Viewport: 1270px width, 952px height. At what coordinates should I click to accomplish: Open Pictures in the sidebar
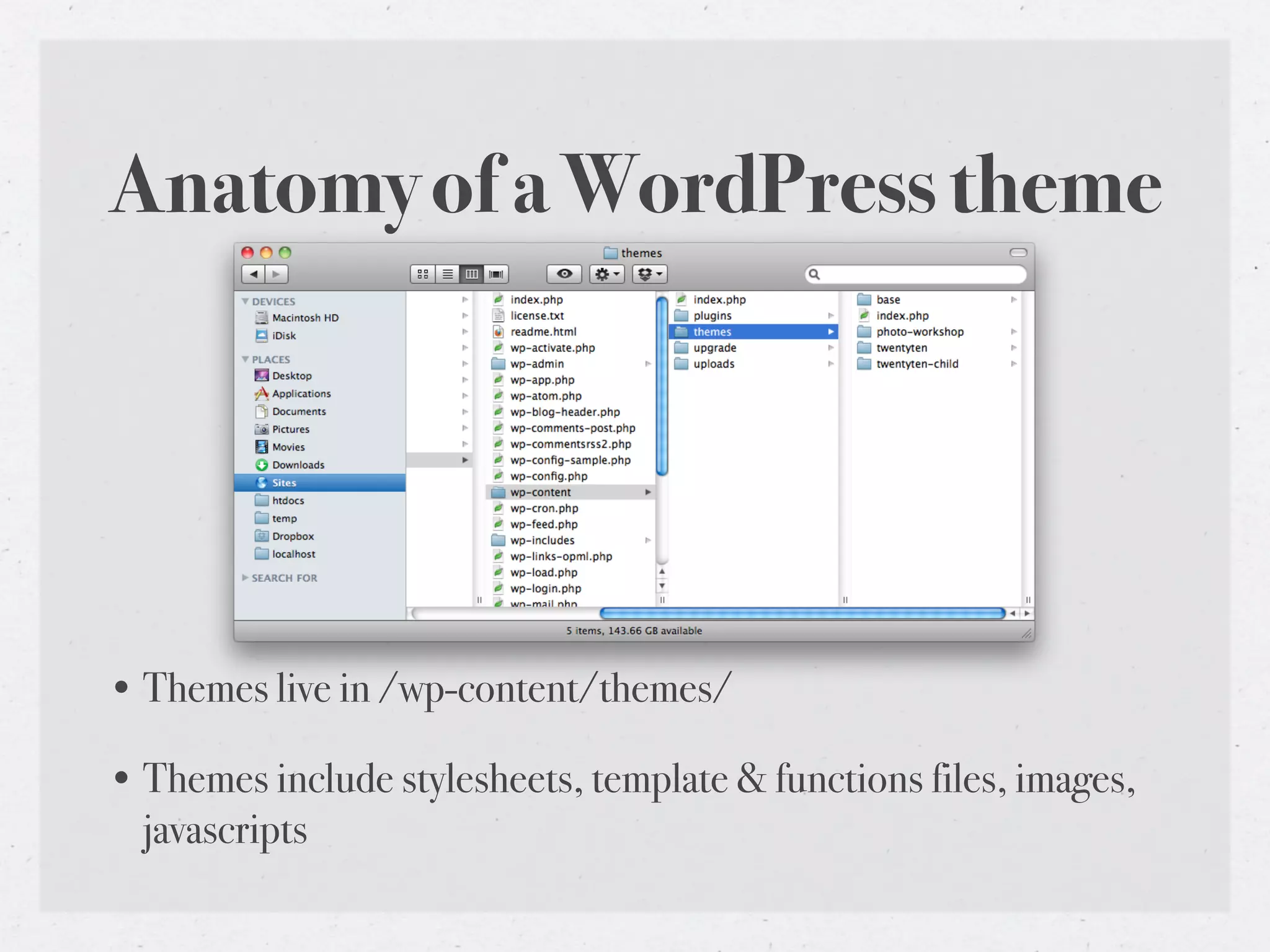point(282,430)
